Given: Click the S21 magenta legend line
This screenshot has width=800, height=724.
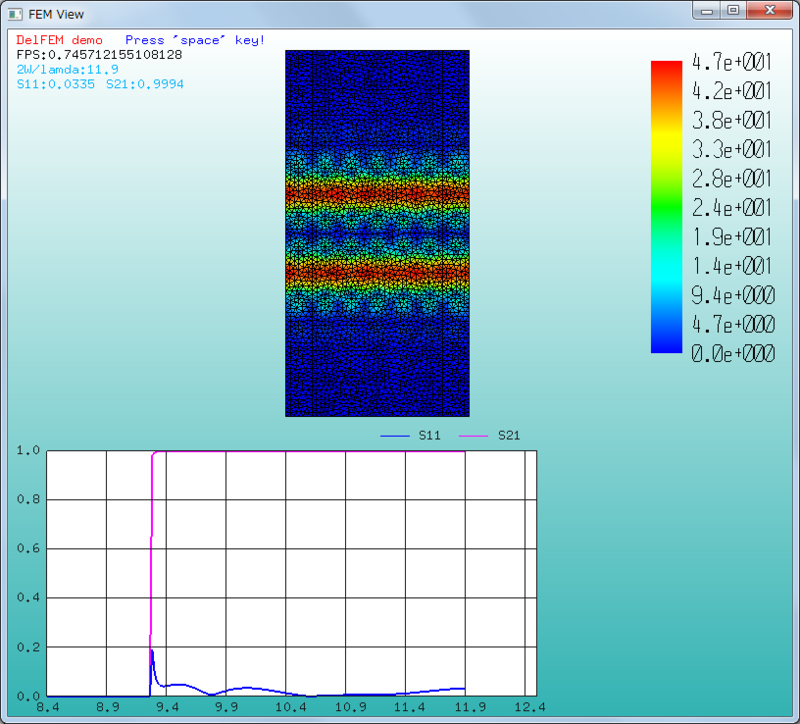Looking at the screenshot, I should (473, 436).
